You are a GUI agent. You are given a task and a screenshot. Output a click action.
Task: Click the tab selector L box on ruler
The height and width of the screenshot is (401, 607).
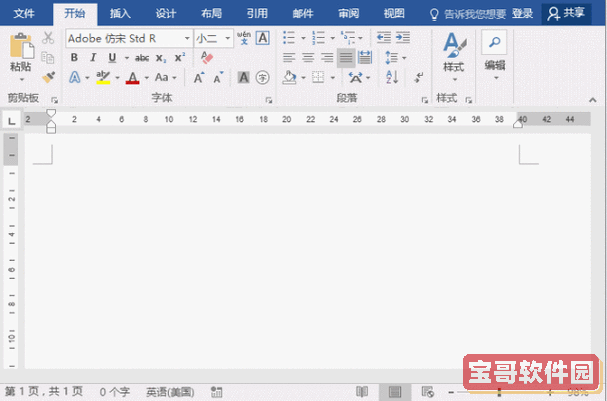click(x=12, y=120)
